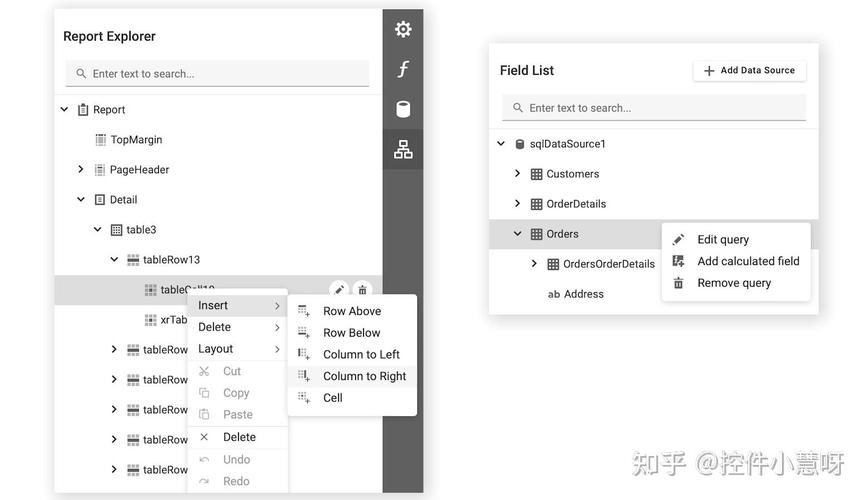
Task: Choose Row Below in submenu
Action: pyautogui.click(x=352, y=332)
